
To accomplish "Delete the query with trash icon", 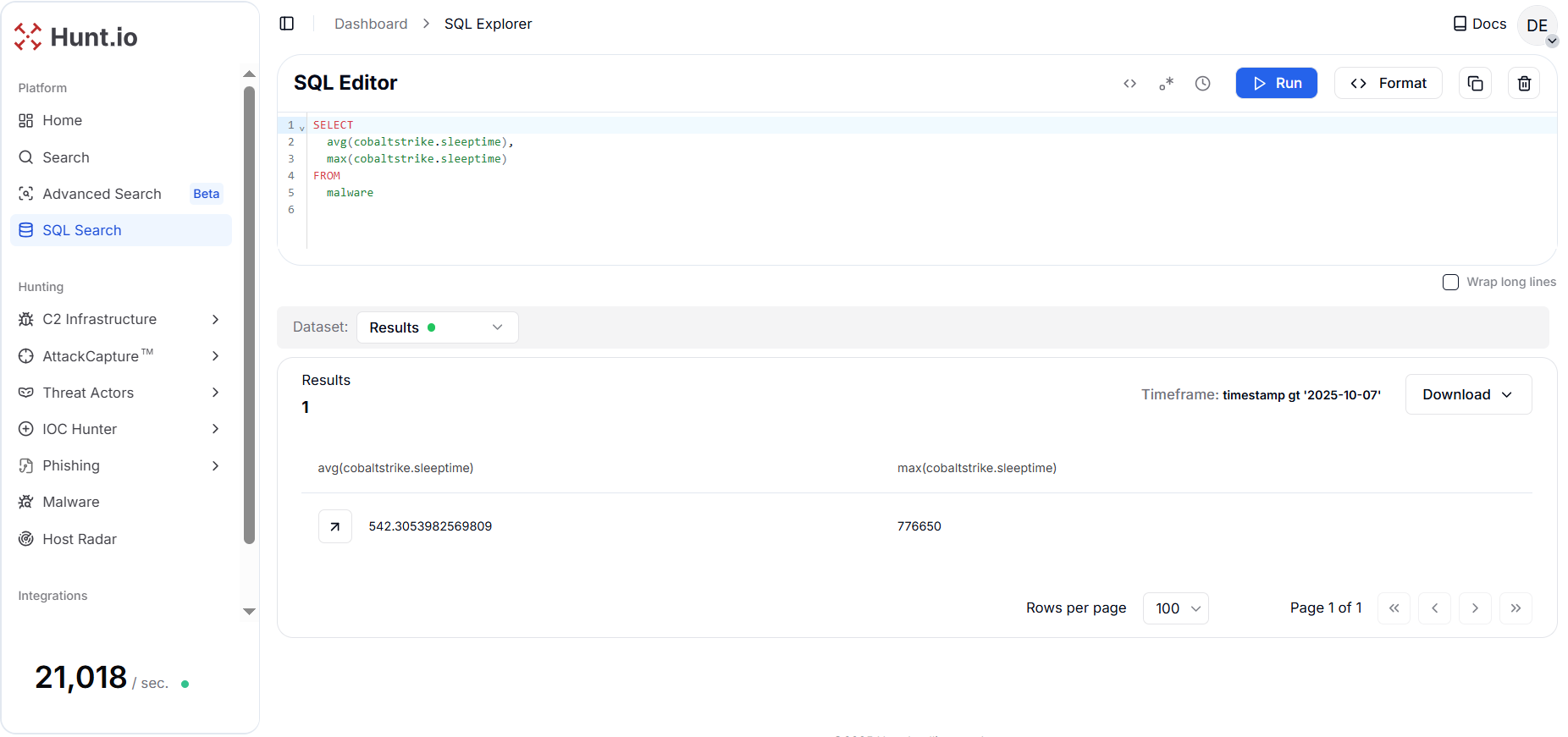I will point(1524,83).
